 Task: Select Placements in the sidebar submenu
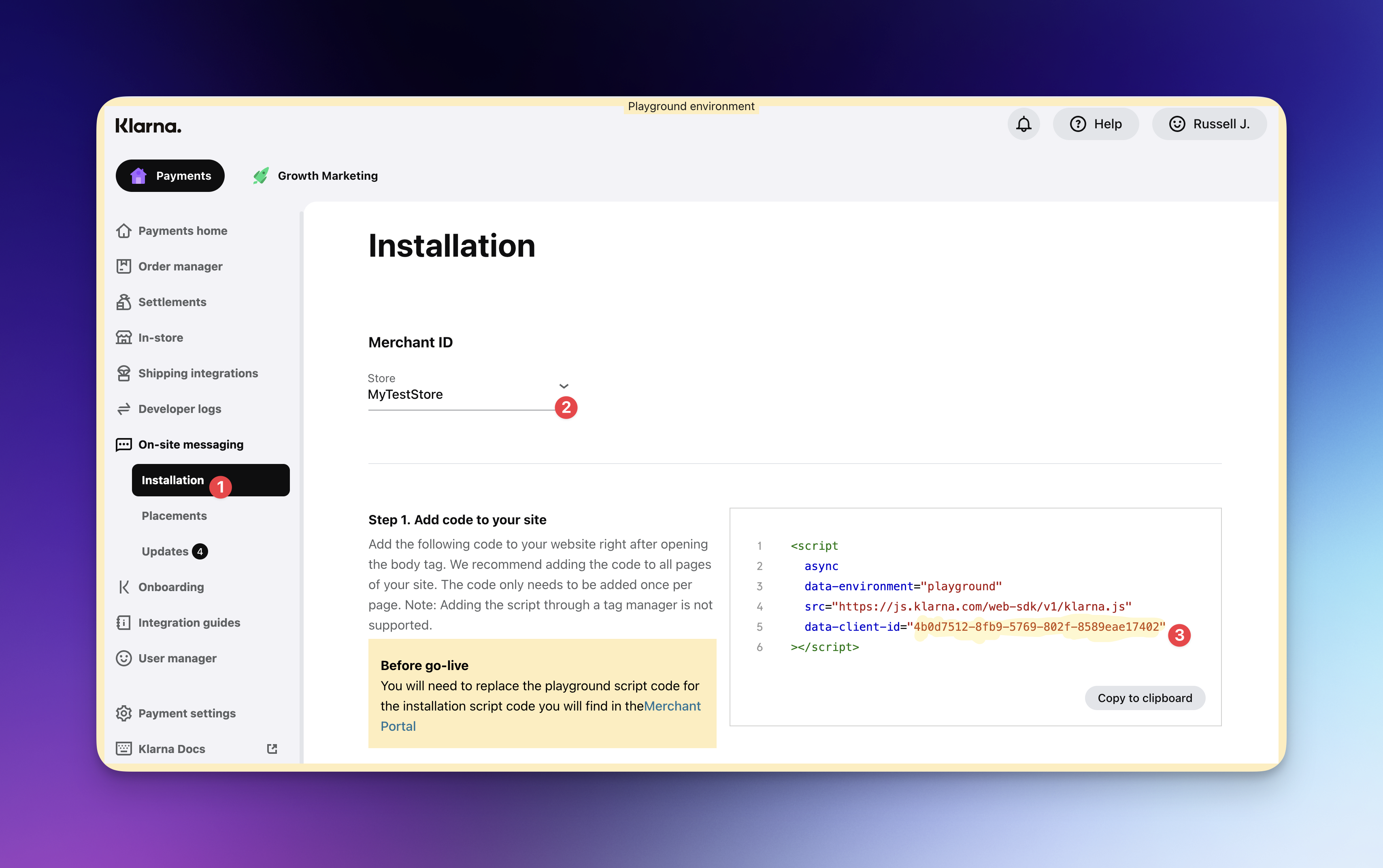click(174, 515)
